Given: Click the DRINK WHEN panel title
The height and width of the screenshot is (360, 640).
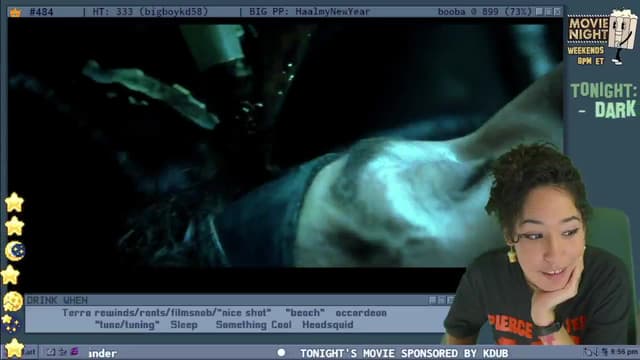Looking at the screenshot, I should click(x=57, y=300).
